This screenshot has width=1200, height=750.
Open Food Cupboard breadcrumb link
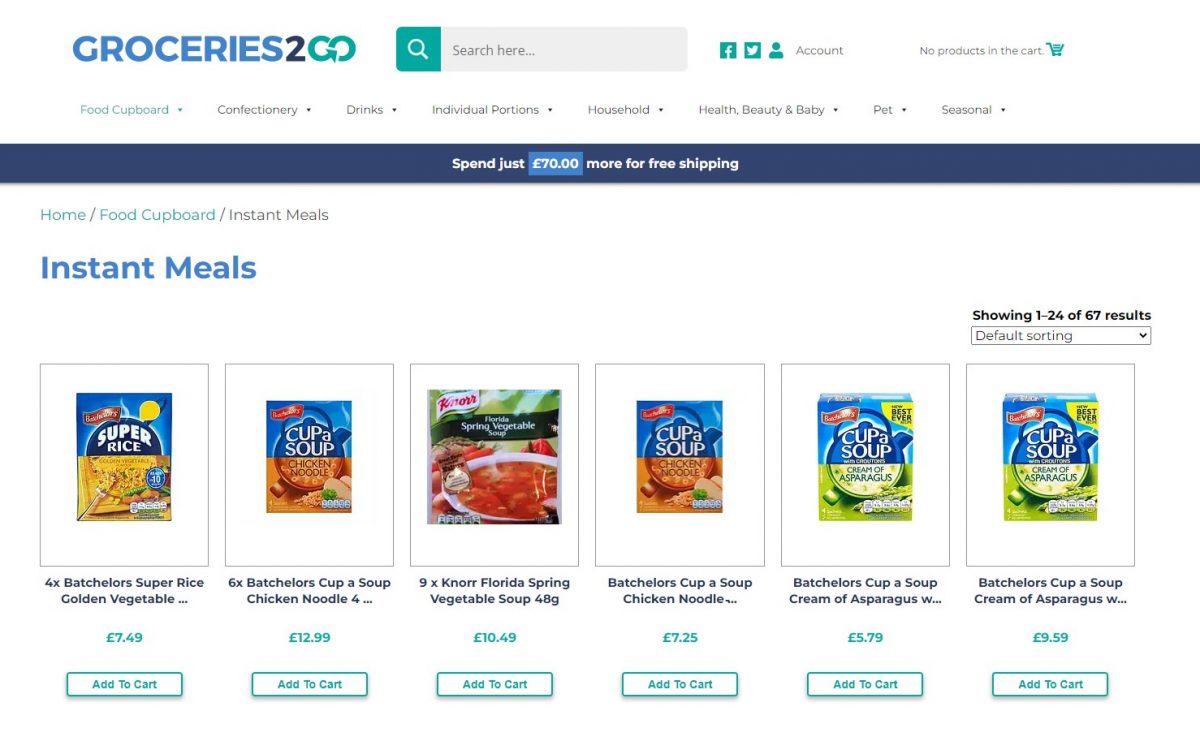point(157,215)
